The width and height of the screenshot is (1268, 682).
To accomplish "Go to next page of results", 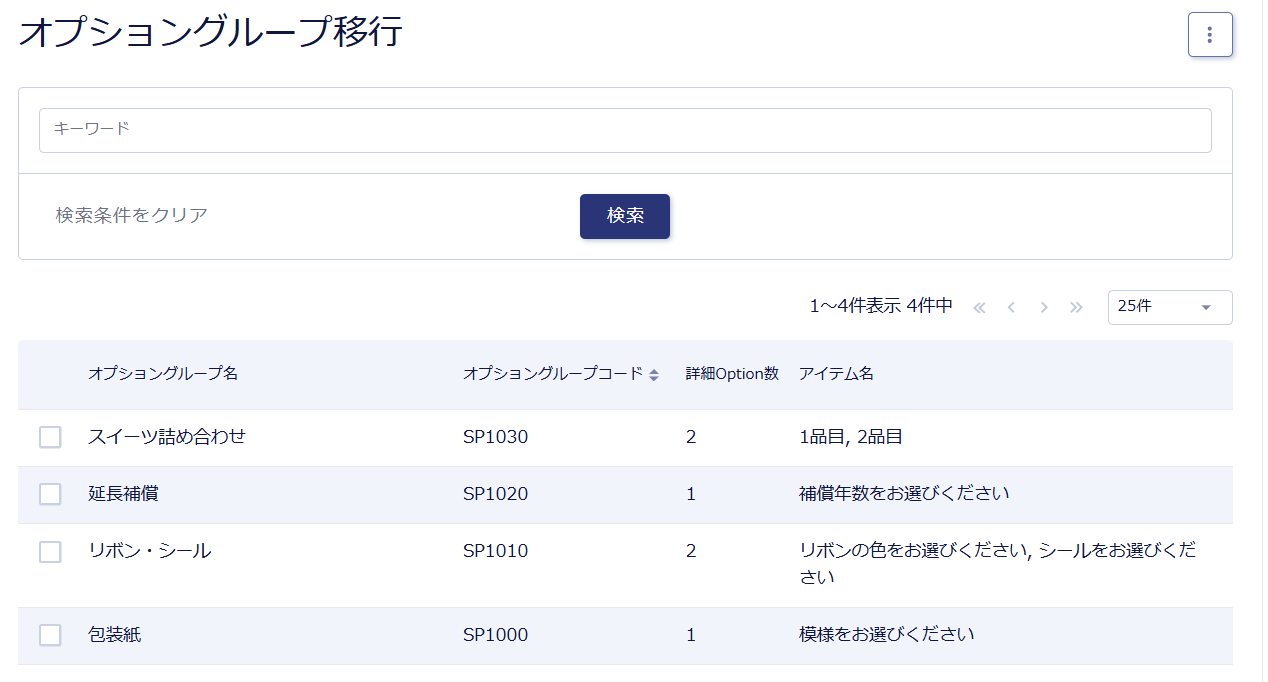I will click(1044, 308).
